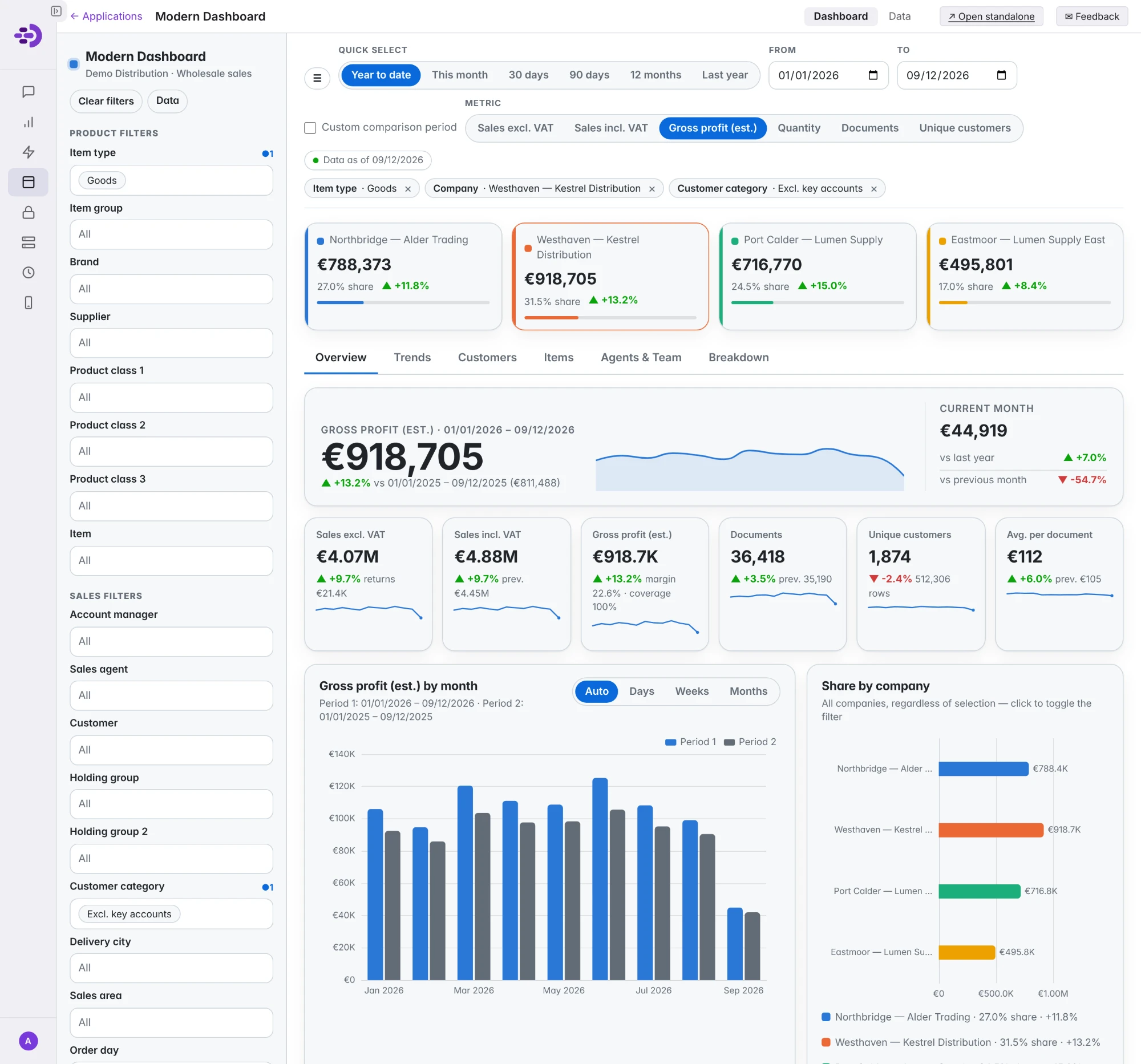Click the purple app logo

(x=28, y=35)
